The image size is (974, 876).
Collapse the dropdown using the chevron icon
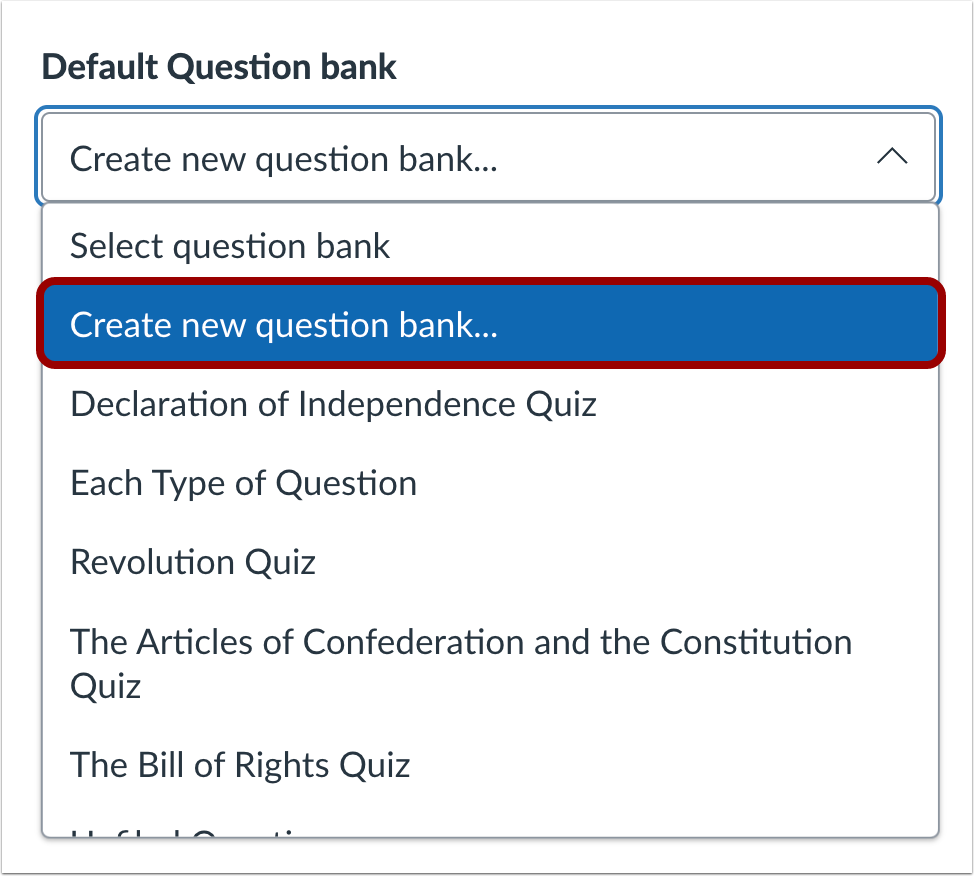(x=893, y=157)
